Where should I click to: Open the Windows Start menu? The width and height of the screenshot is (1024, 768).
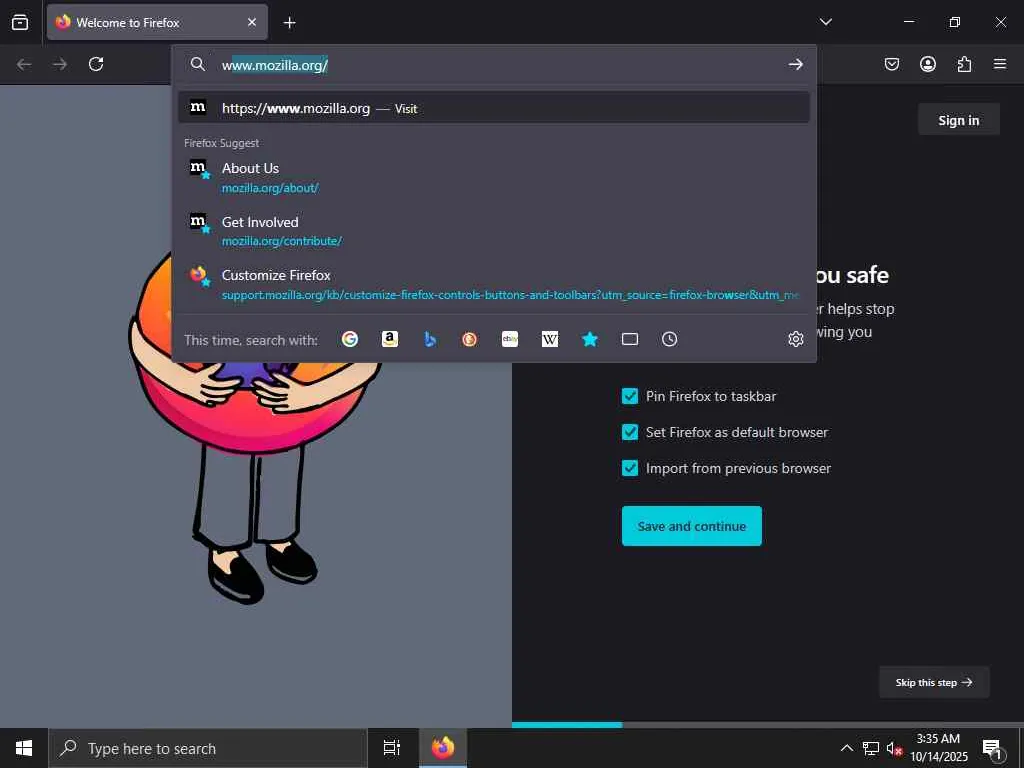(24, 748)
